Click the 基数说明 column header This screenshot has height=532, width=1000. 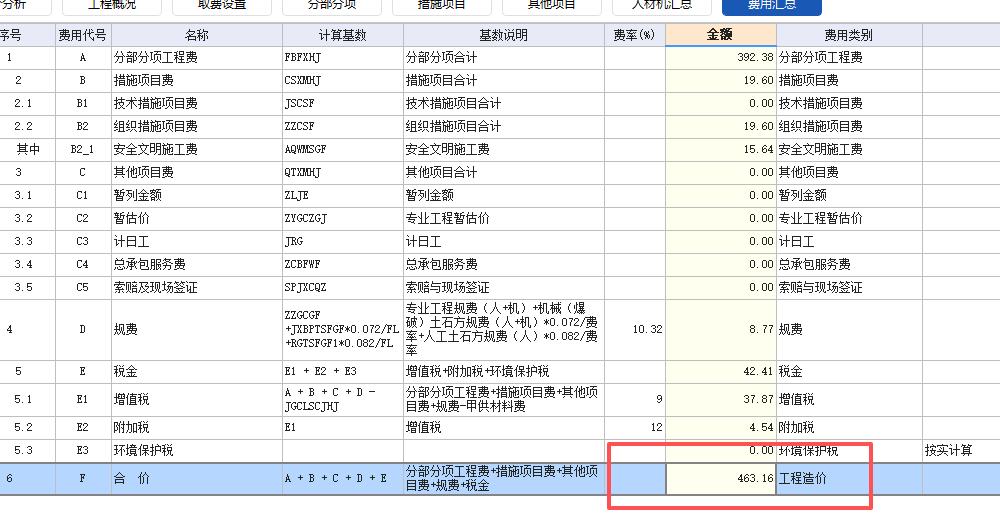tap(504, 35)
